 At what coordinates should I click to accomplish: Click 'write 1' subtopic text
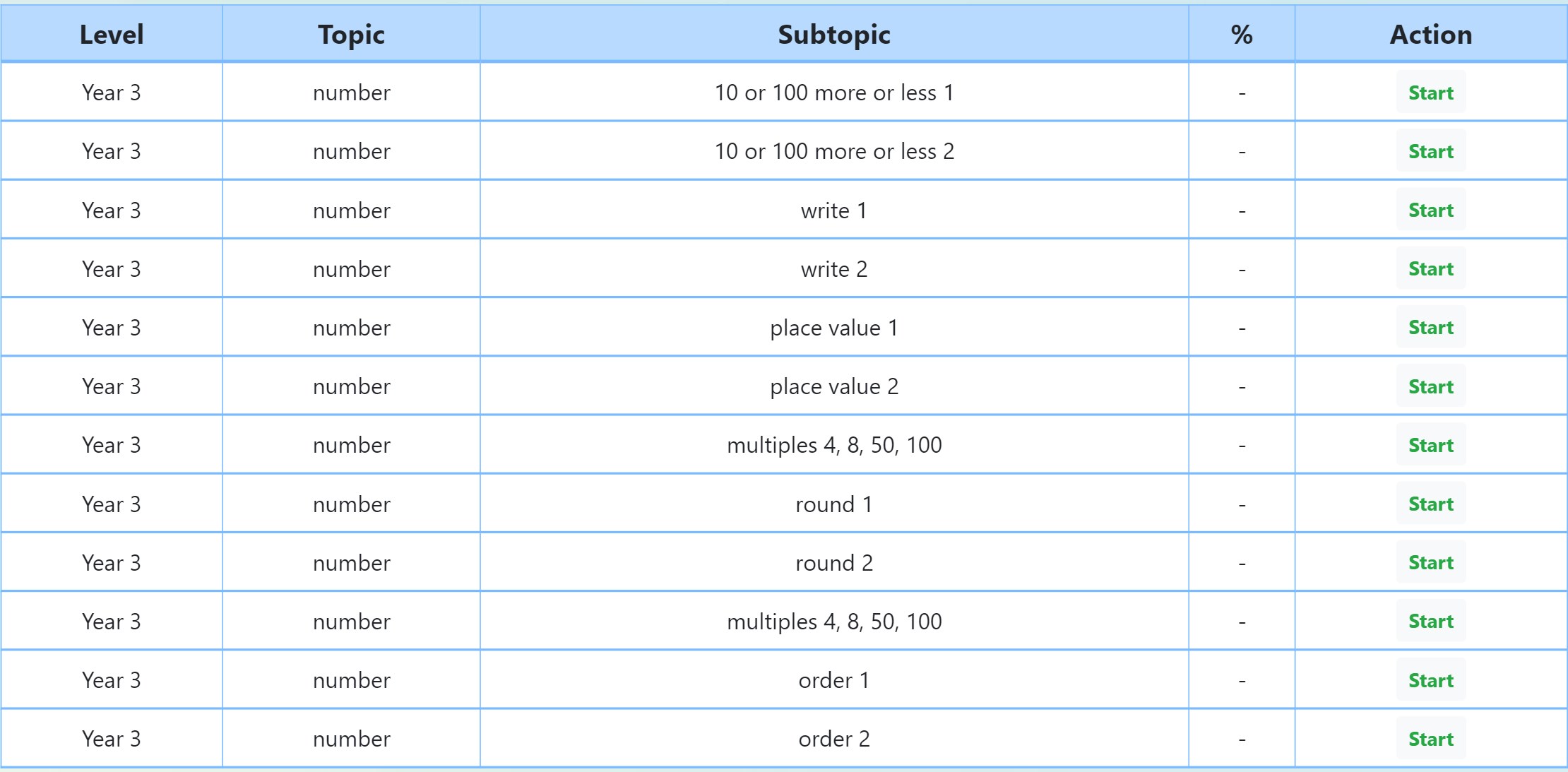click(x=833, y=210)
